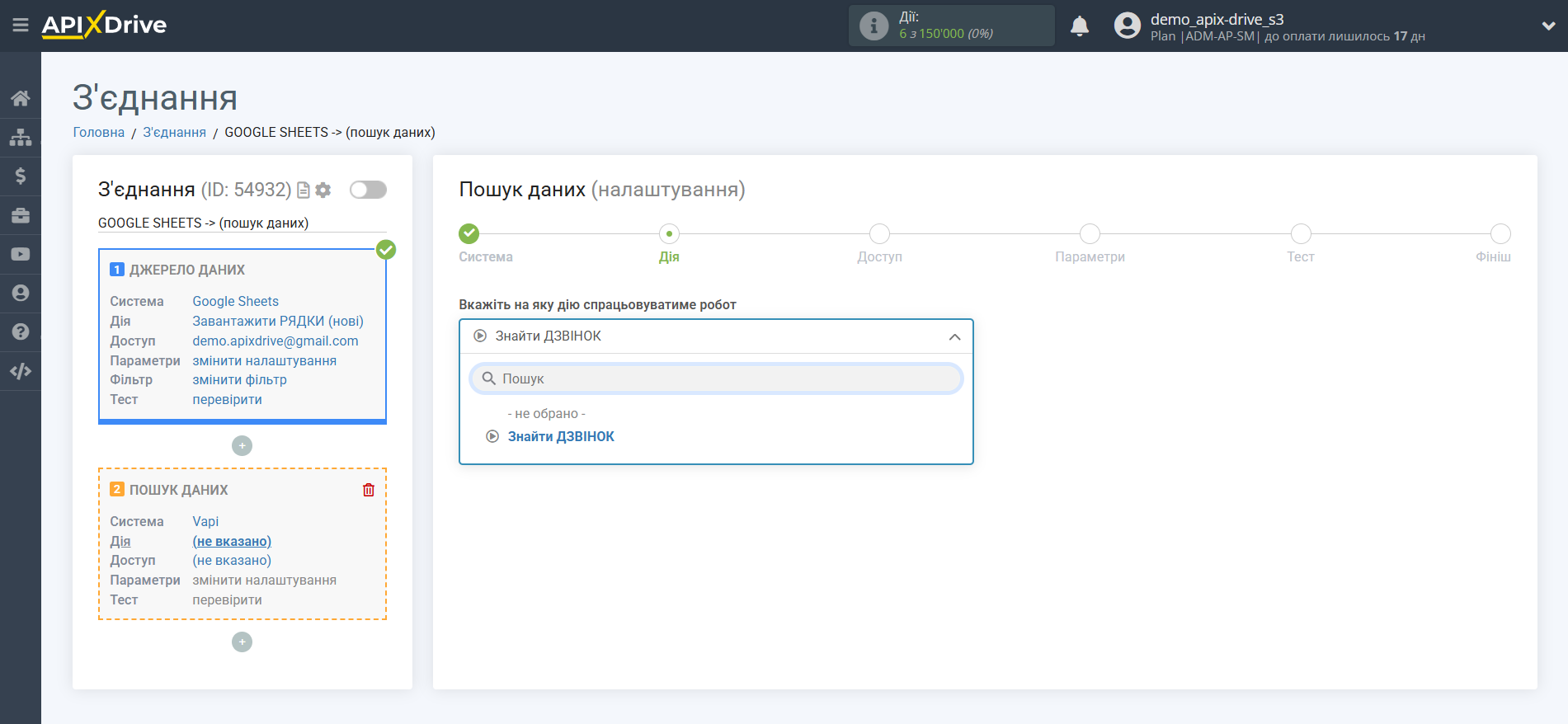Go to the Тест step
This screenshot has height=724, width=1568.
point(1301,234)
